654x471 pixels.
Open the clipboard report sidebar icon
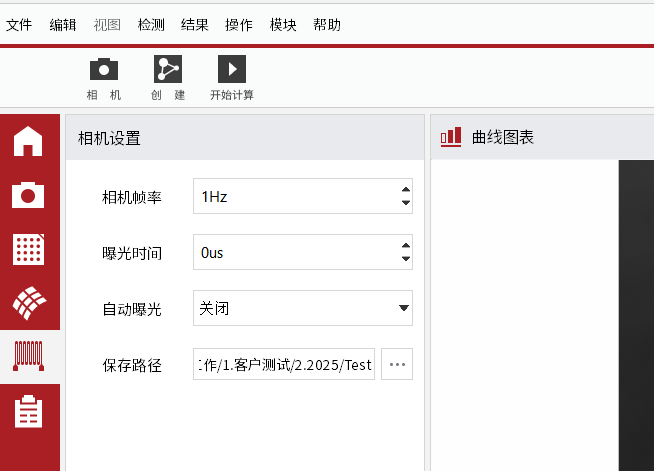[28, 411]
